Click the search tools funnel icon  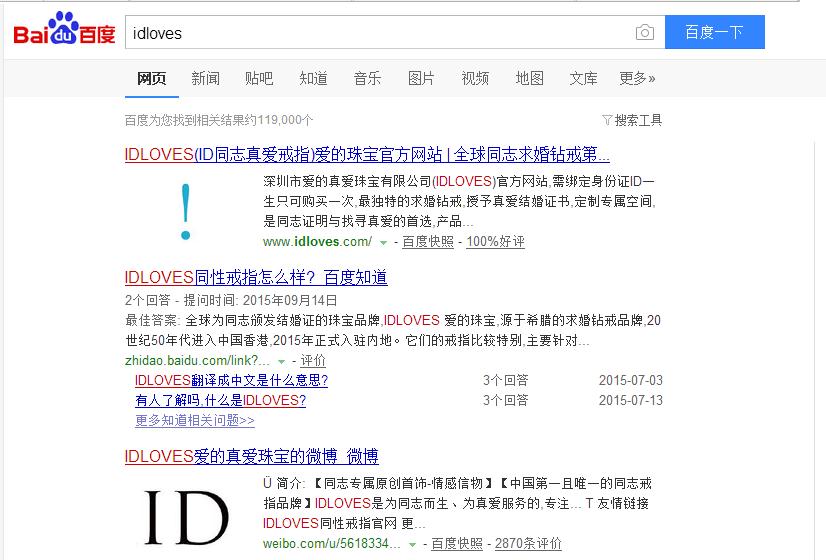(x=607, y=120)
